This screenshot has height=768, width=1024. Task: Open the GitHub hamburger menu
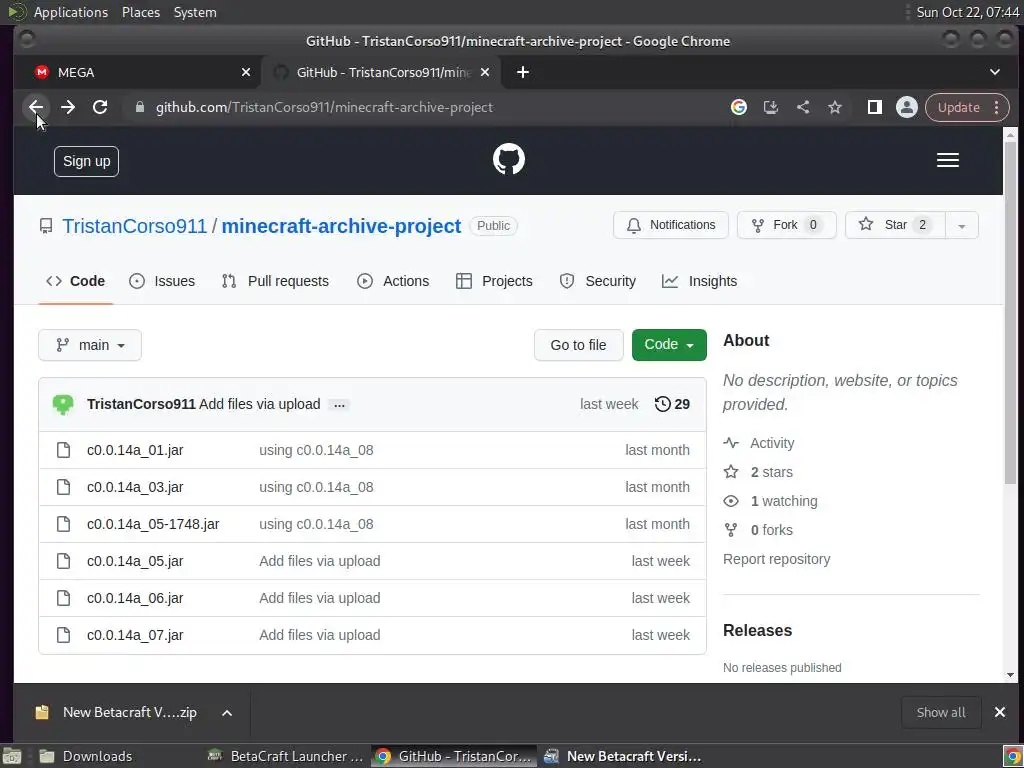(948, 160)
